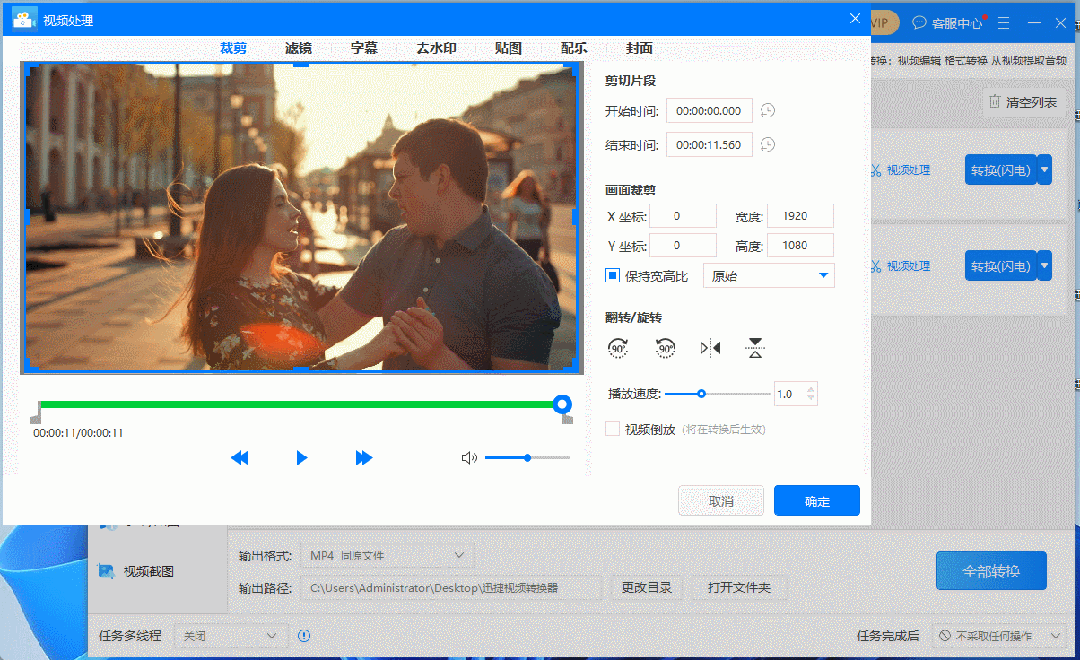Adjust the 播放速度 slider
1080x660 pixels.
tap(718, 394)
